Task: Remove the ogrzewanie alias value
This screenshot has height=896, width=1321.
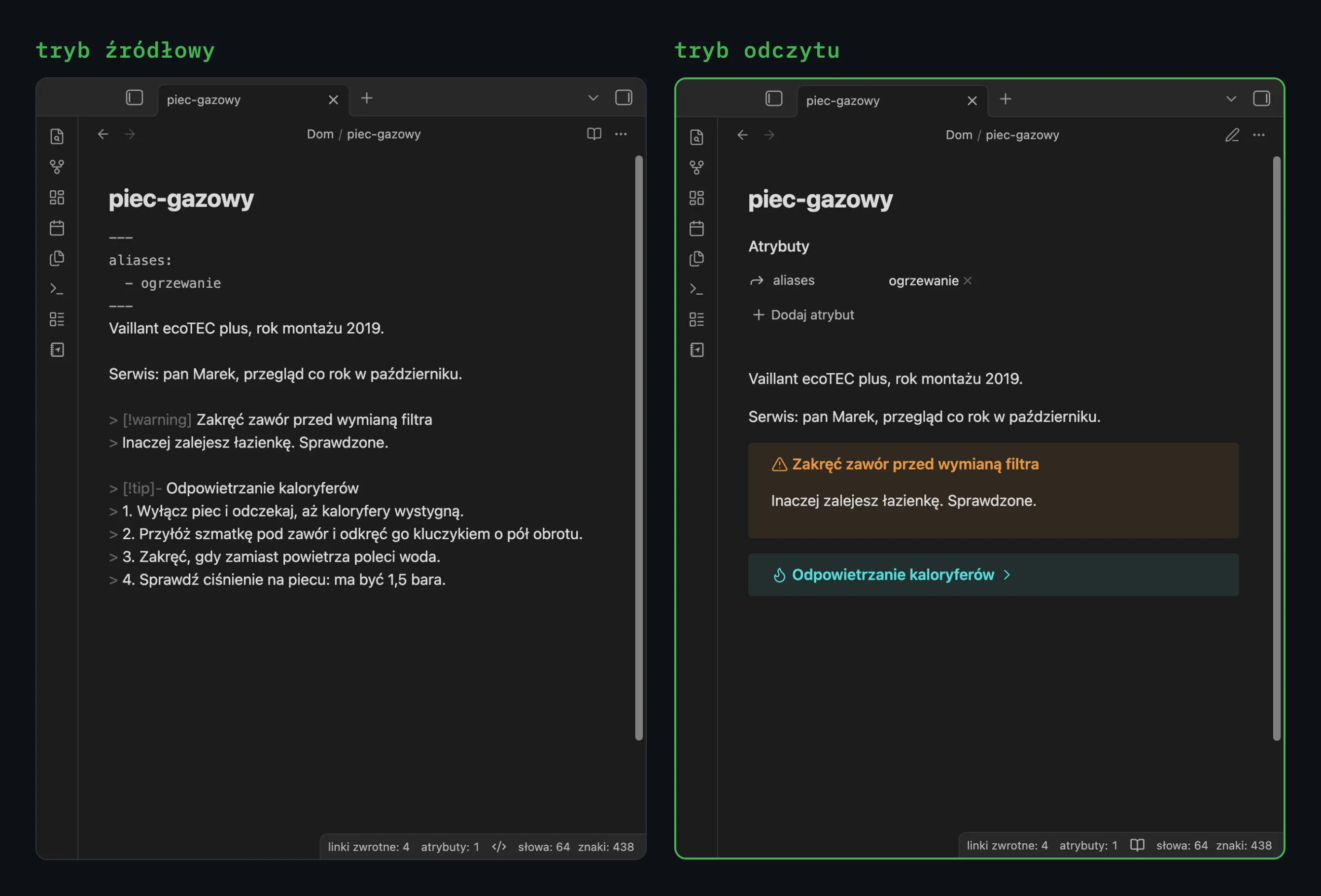Action: coord(968,280)
